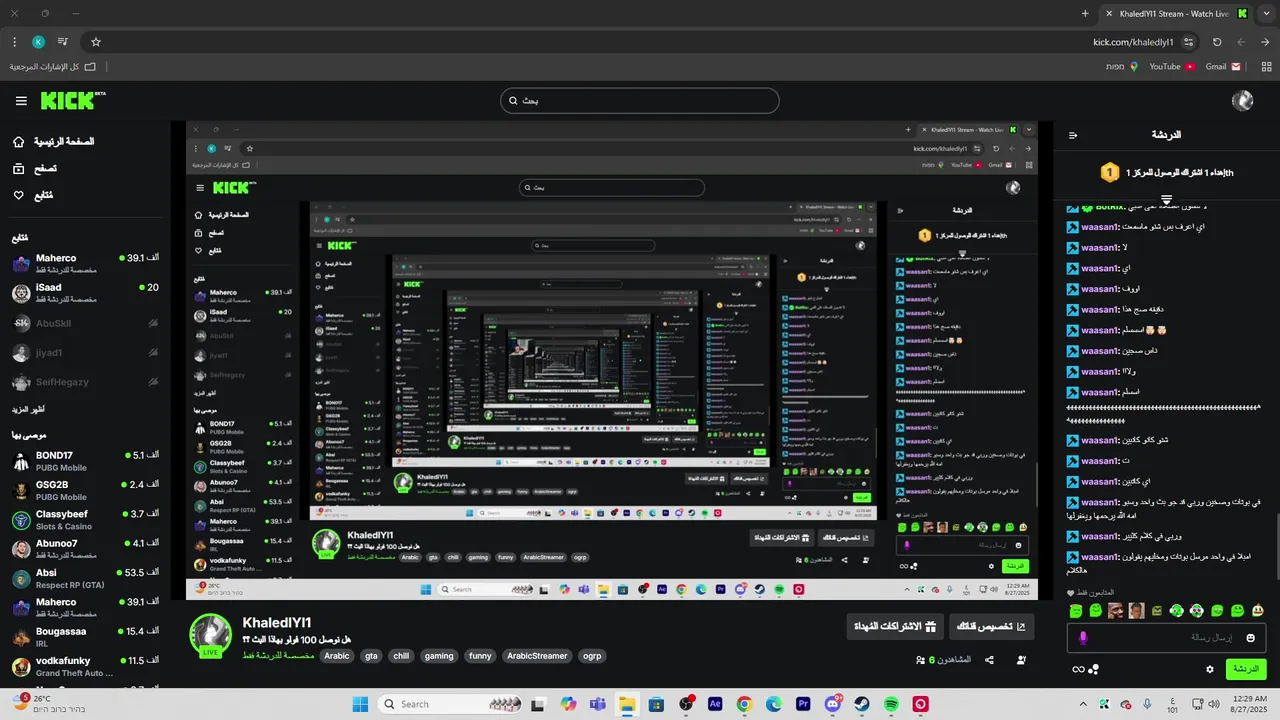
Task: Open the Chrome profile K icon
Action: (x=38, y=42)
